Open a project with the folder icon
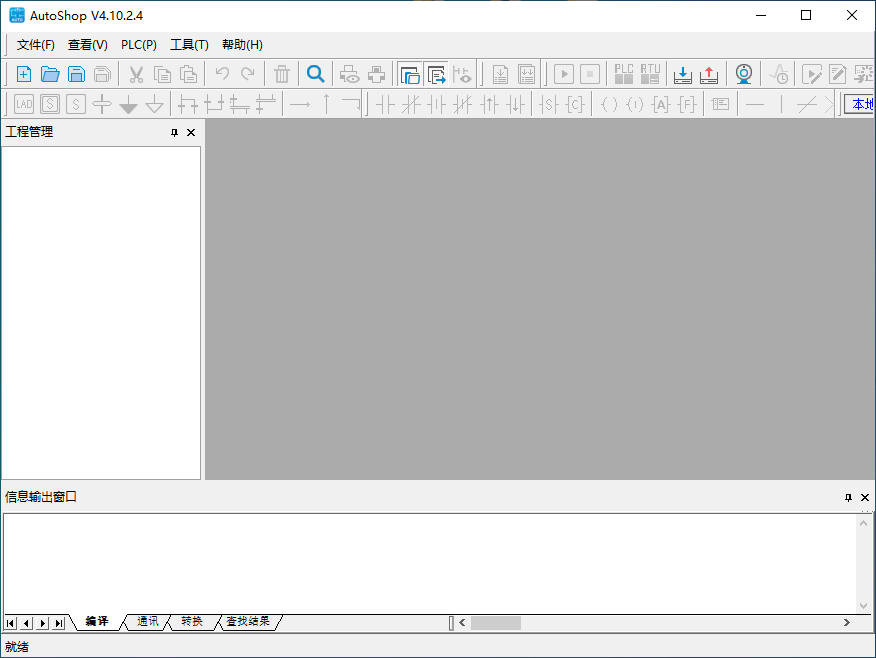This screenshot has width=876, height=658. (x=50, y=74)
